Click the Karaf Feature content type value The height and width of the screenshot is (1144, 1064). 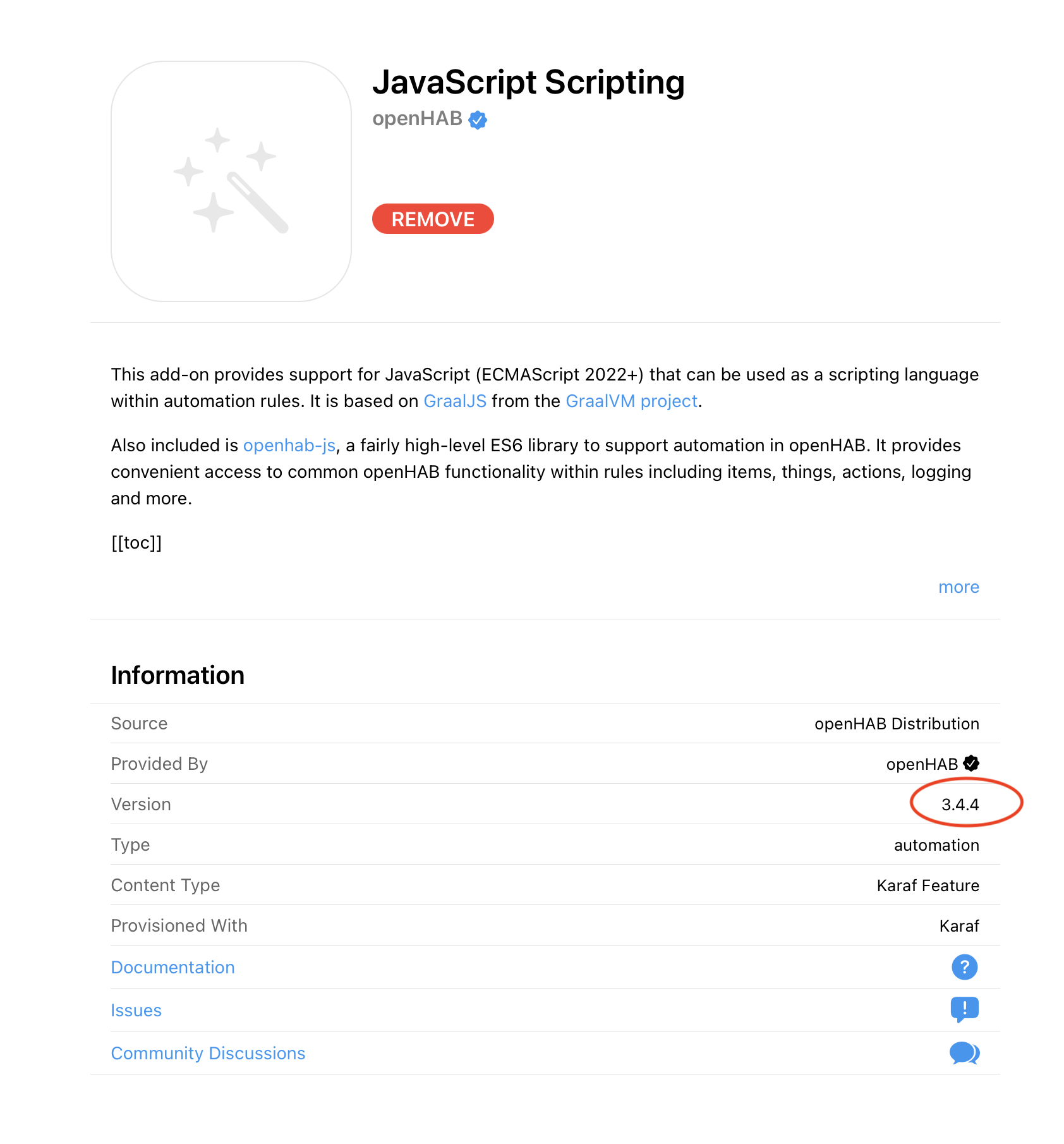coord(928,885)
